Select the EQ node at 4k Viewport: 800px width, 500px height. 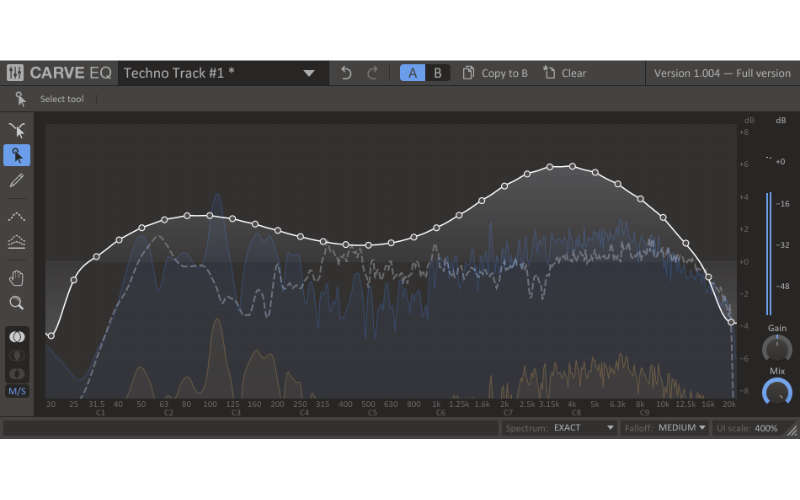(x=572, y=166)
